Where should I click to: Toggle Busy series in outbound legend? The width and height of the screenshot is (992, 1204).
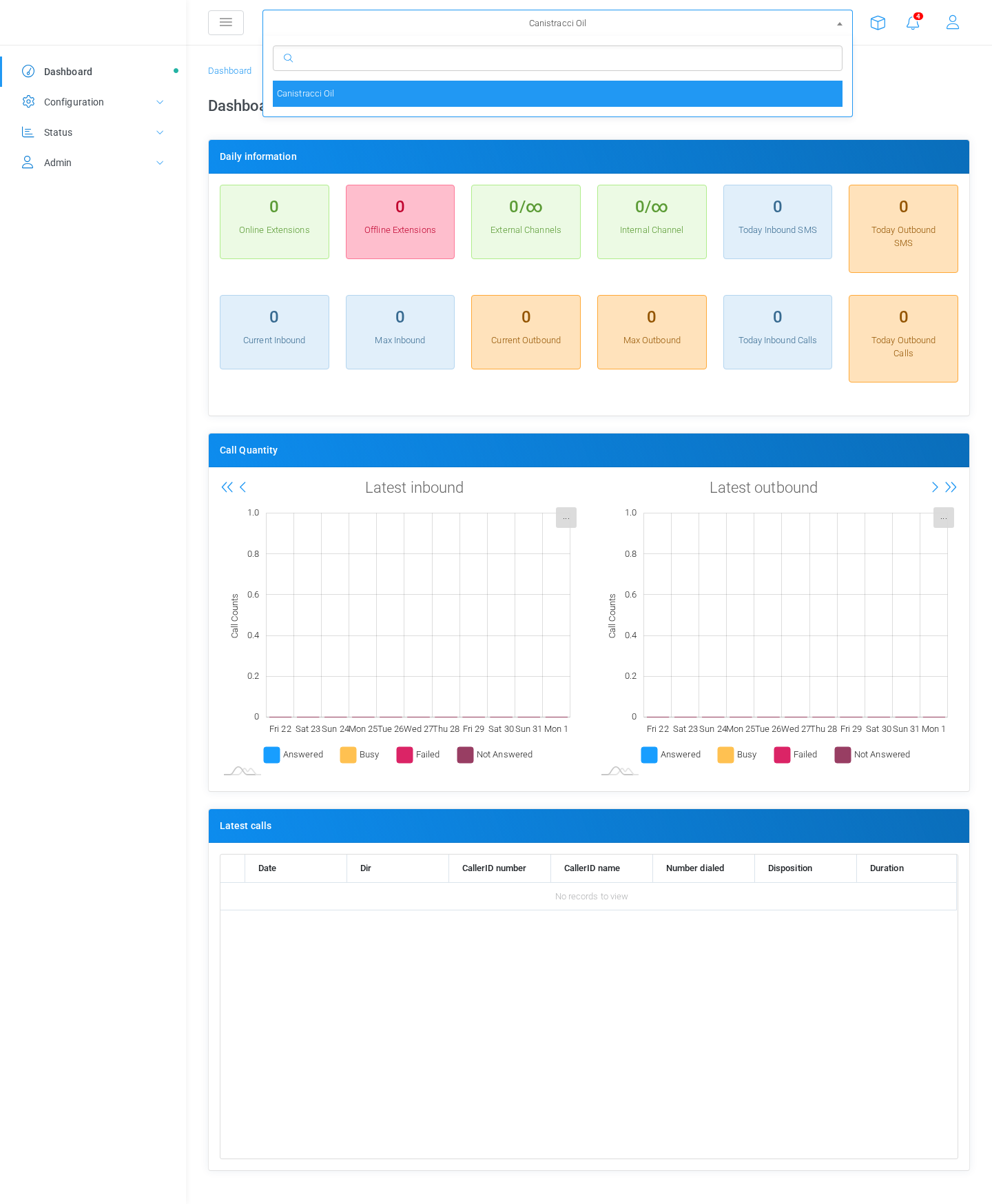pyautogui.click(x=737, y=755)
